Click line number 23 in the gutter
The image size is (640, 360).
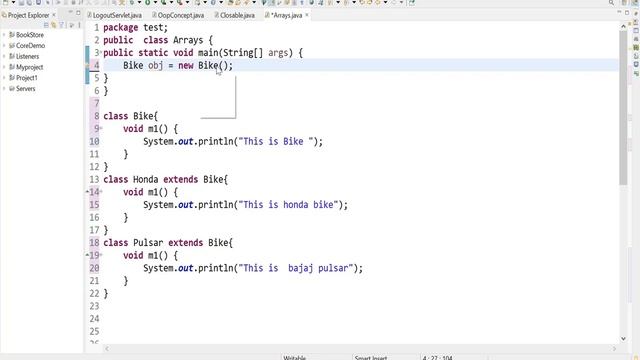[x=94, y=306]
